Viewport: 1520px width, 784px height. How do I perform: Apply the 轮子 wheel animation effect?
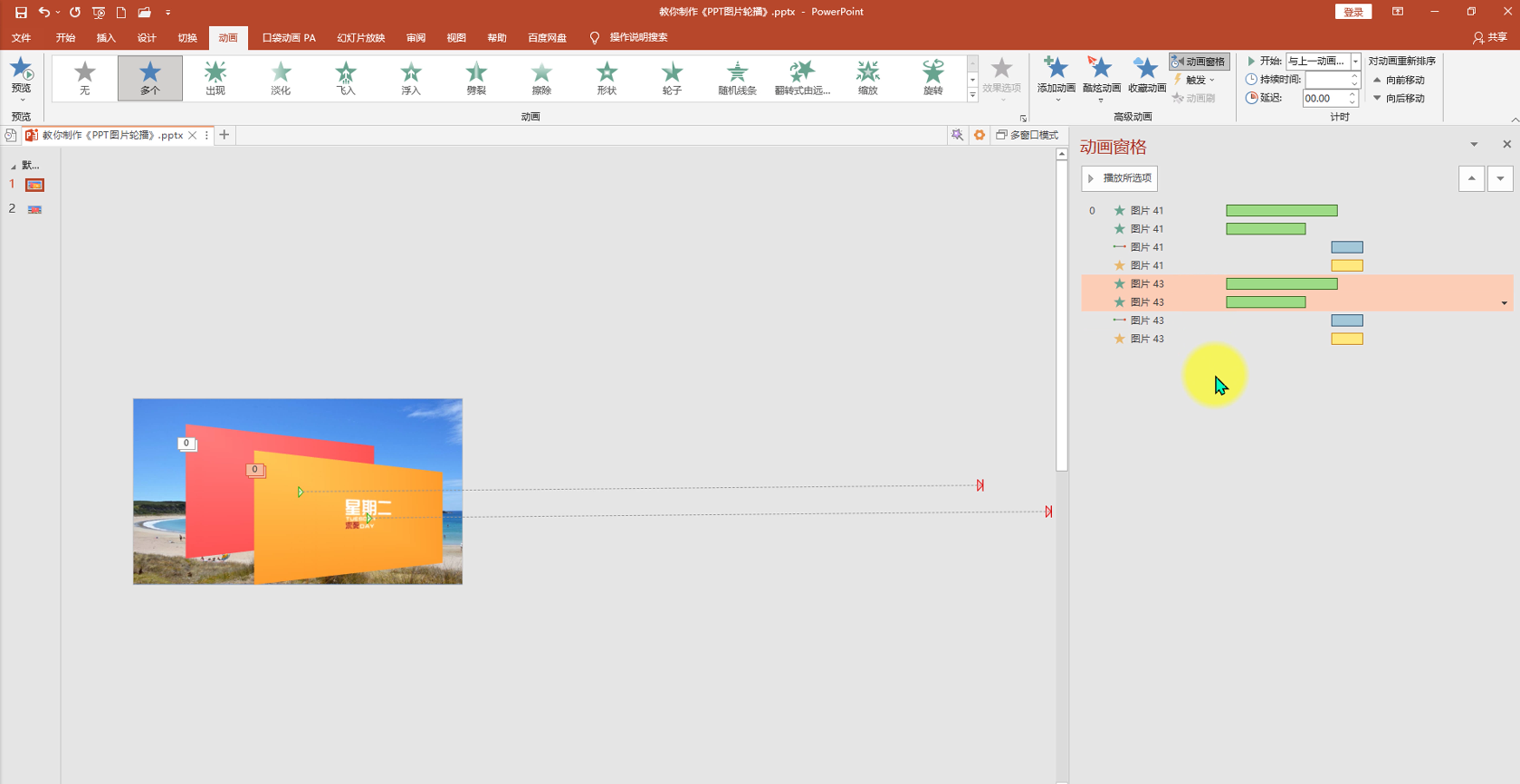[672, 78]
